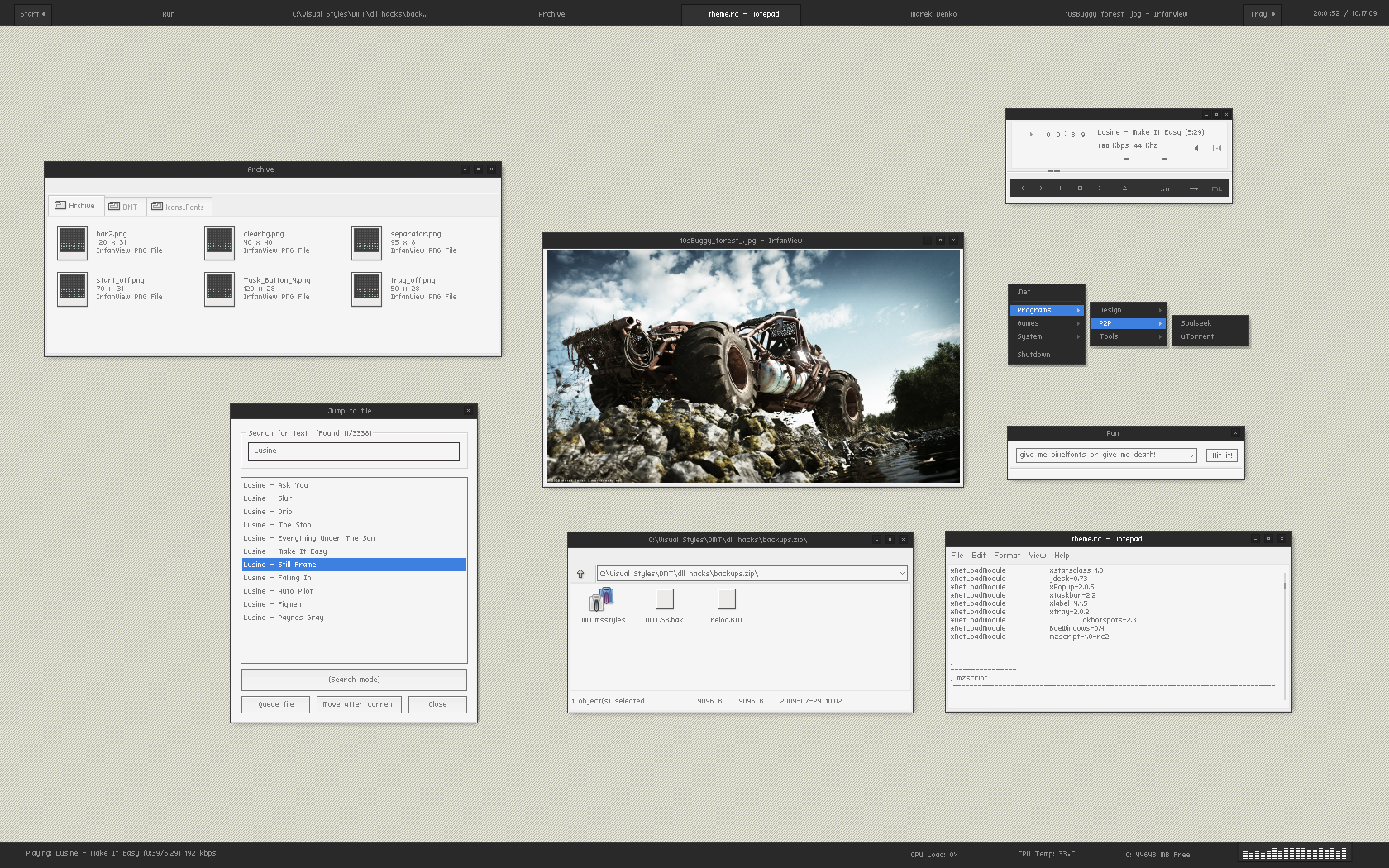Select the Task_Button_4.png thumbnail
Viewport: 1389px width, 868px height.
(219, 289)
